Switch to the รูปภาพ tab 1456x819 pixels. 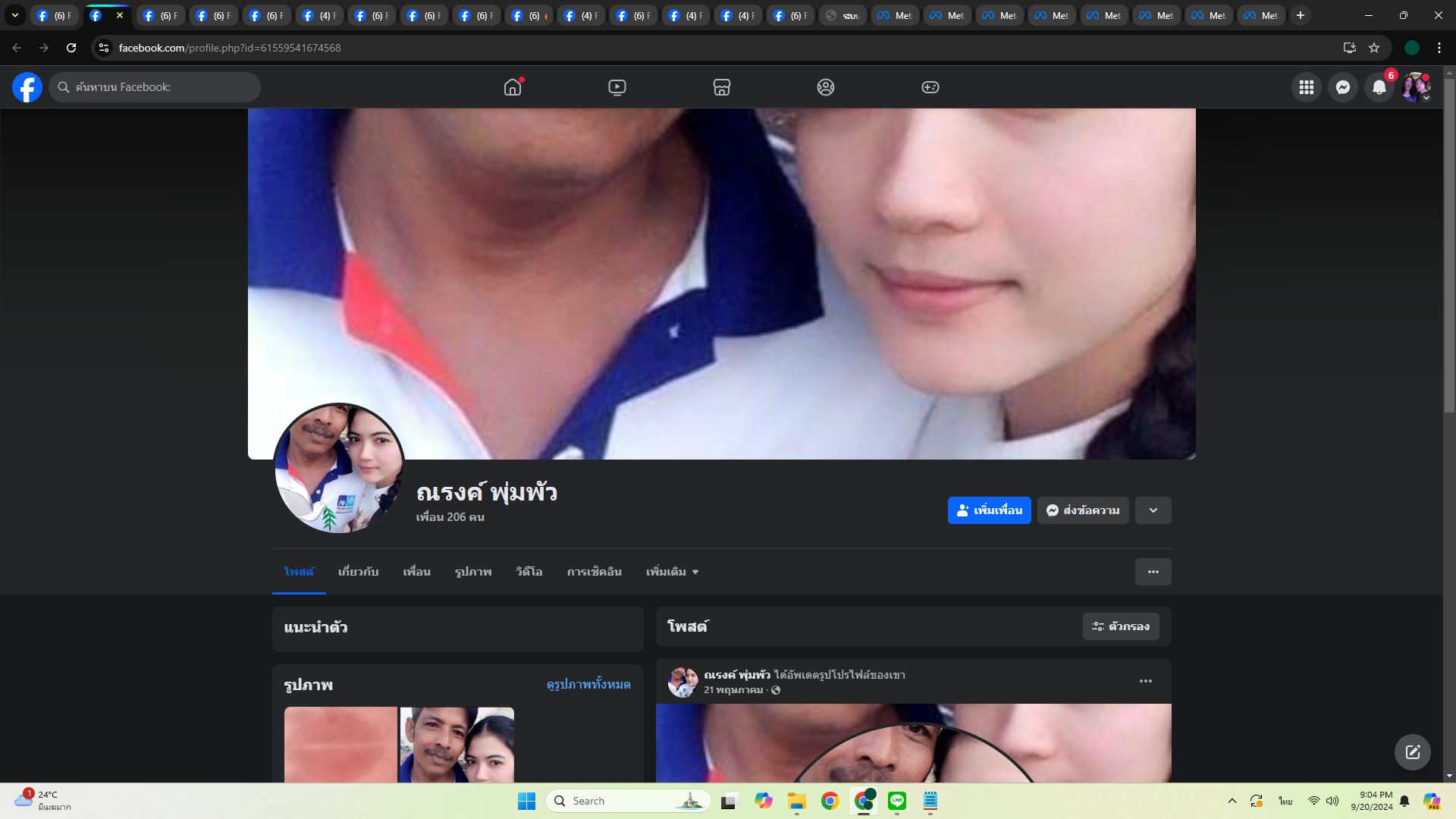click(x=473, y=572)
